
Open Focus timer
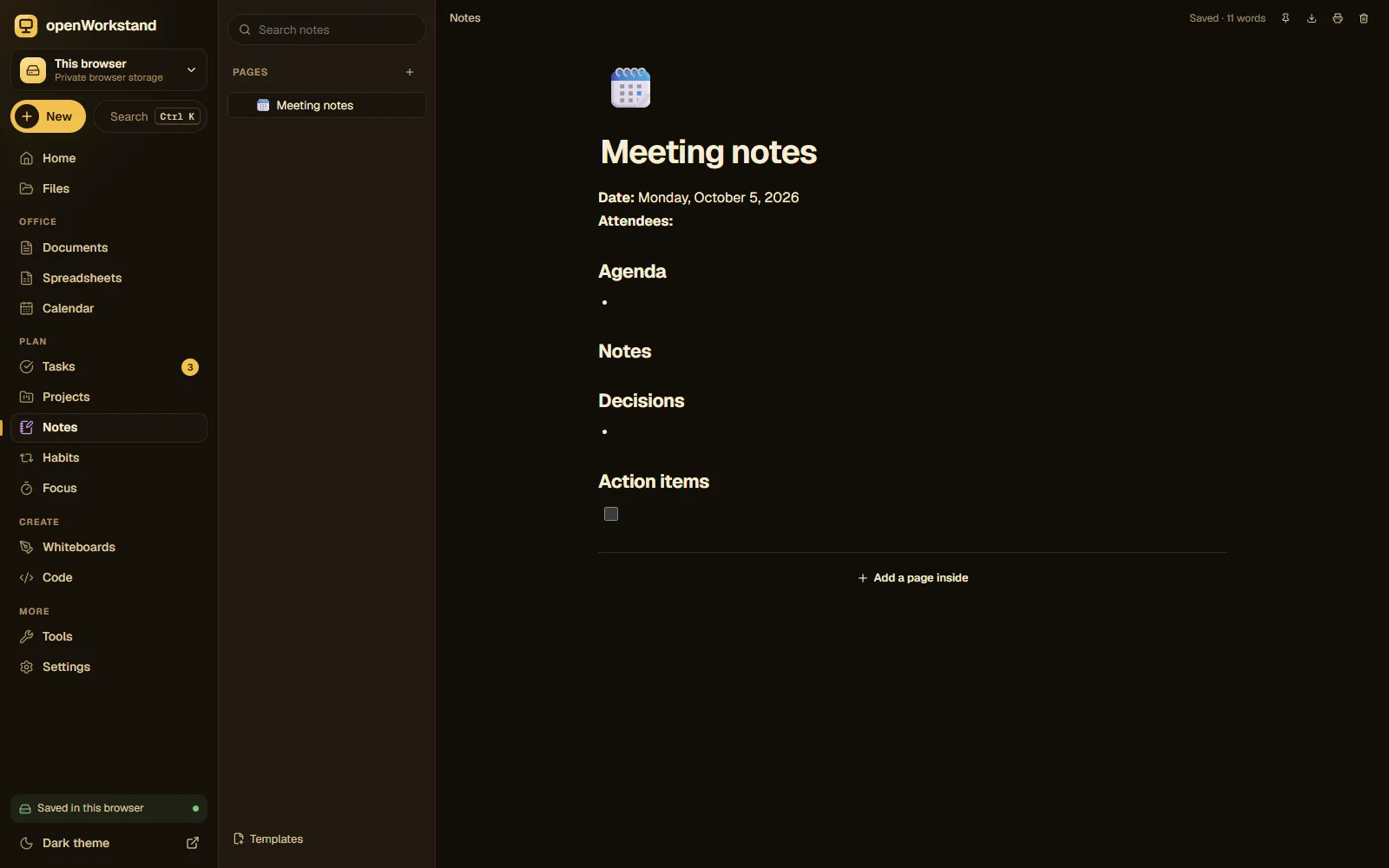click(109, 488)
